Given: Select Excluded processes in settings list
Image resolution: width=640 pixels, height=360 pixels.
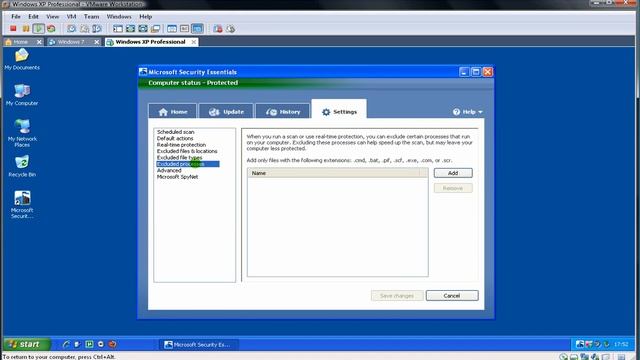Looking at the screenshot, I should (x=188, y=164).
